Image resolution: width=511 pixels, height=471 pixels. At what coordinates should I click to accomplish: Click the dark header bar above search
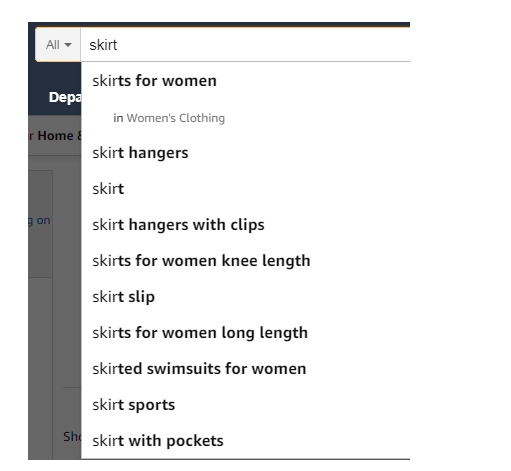tap(219, 24)
